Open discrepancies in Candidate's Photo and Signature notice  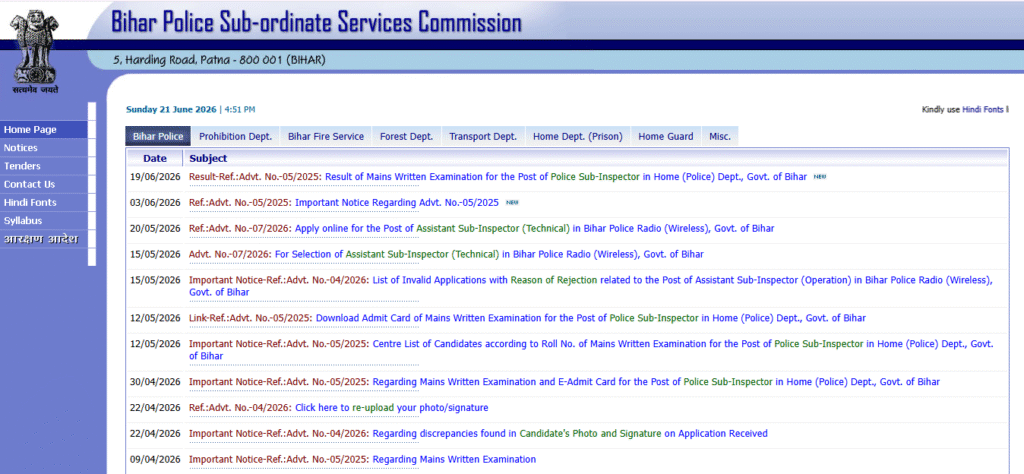[569, 434]
